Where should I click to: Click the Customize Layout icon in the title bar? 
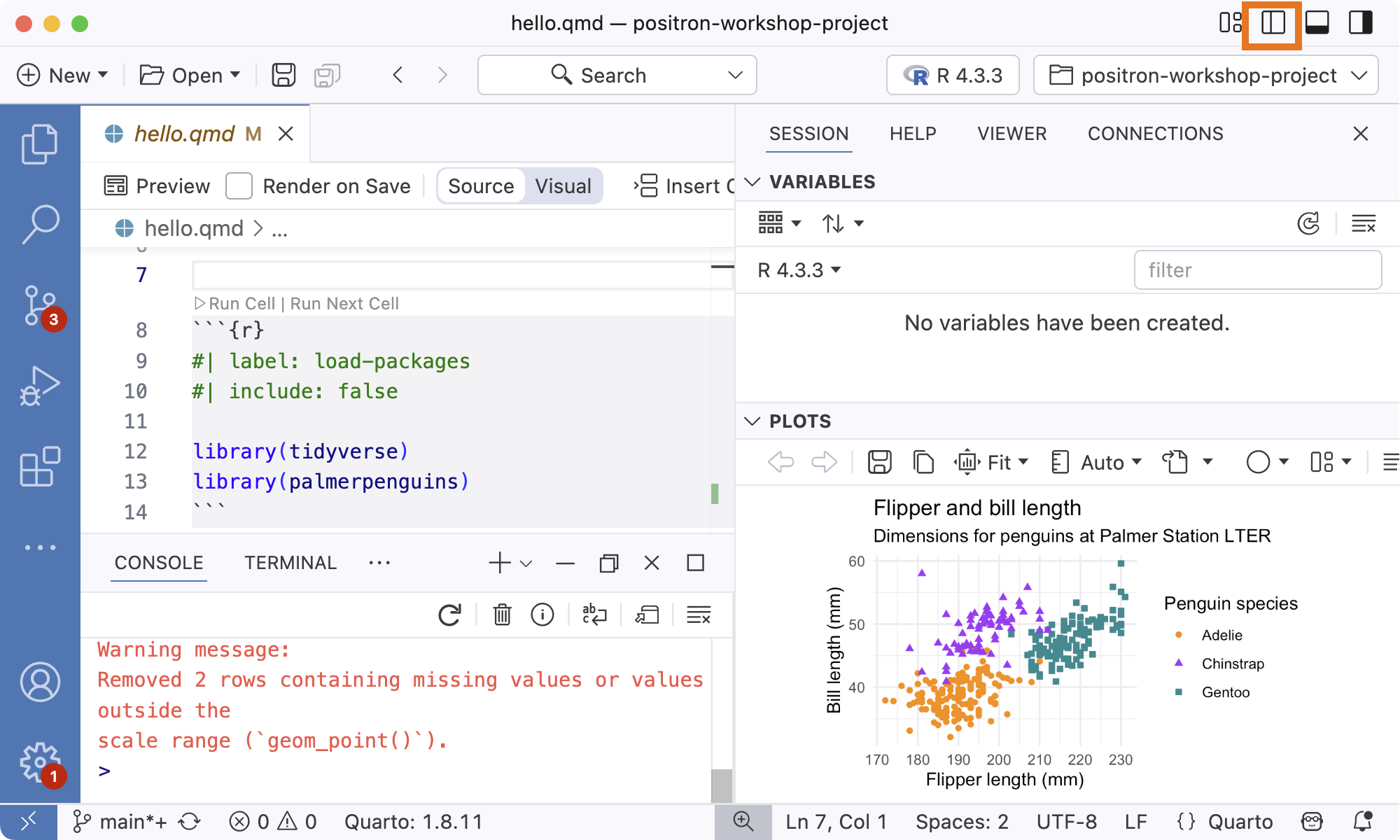click(x=1230, y=23)
